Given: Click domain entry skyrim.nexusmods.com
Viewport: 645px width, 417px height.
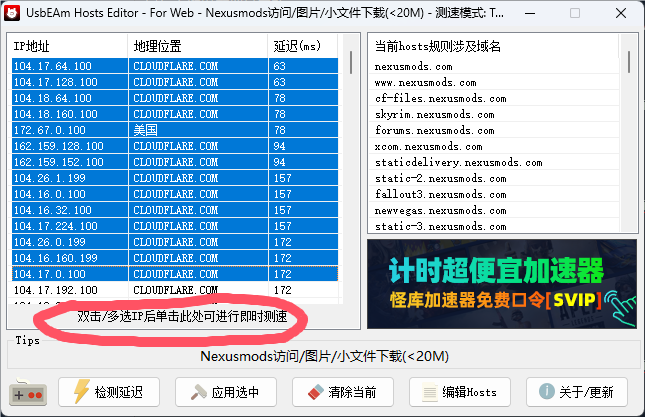Looking at the screenshot, I should (494, 115).
